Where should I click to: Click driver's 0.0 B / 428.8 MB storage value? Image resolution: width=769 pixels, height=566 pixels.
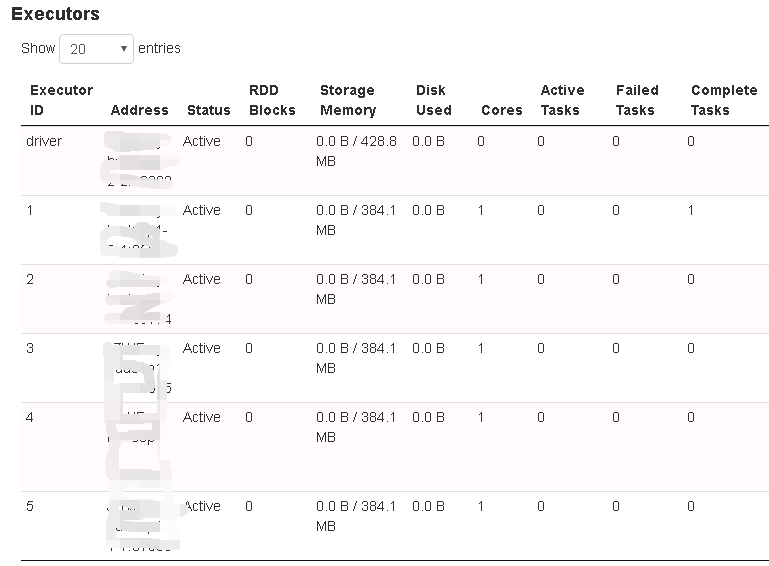357,151
